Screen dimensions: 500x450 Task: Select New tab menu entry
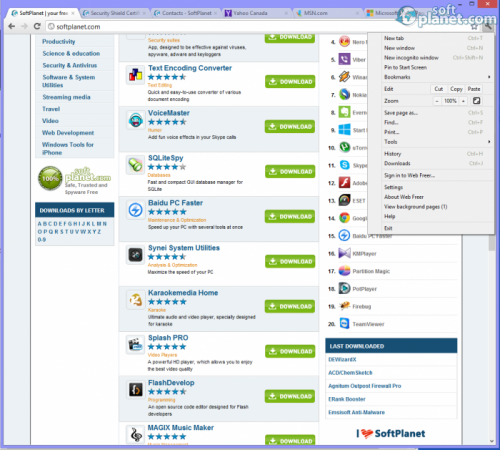point(437,38)
